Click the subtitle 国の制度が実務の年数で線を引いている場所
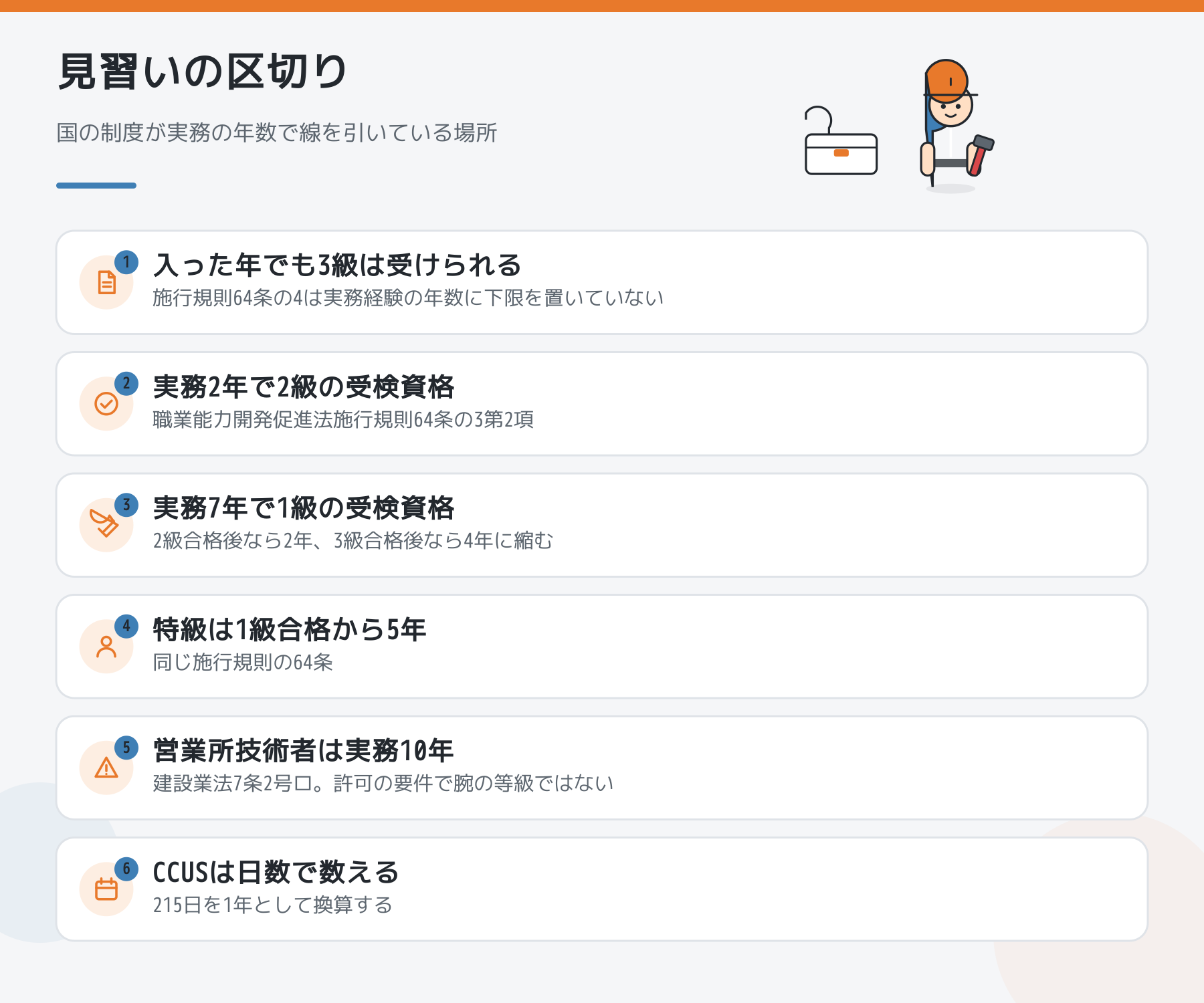The image size is (1204, 1003). [277, 133]
